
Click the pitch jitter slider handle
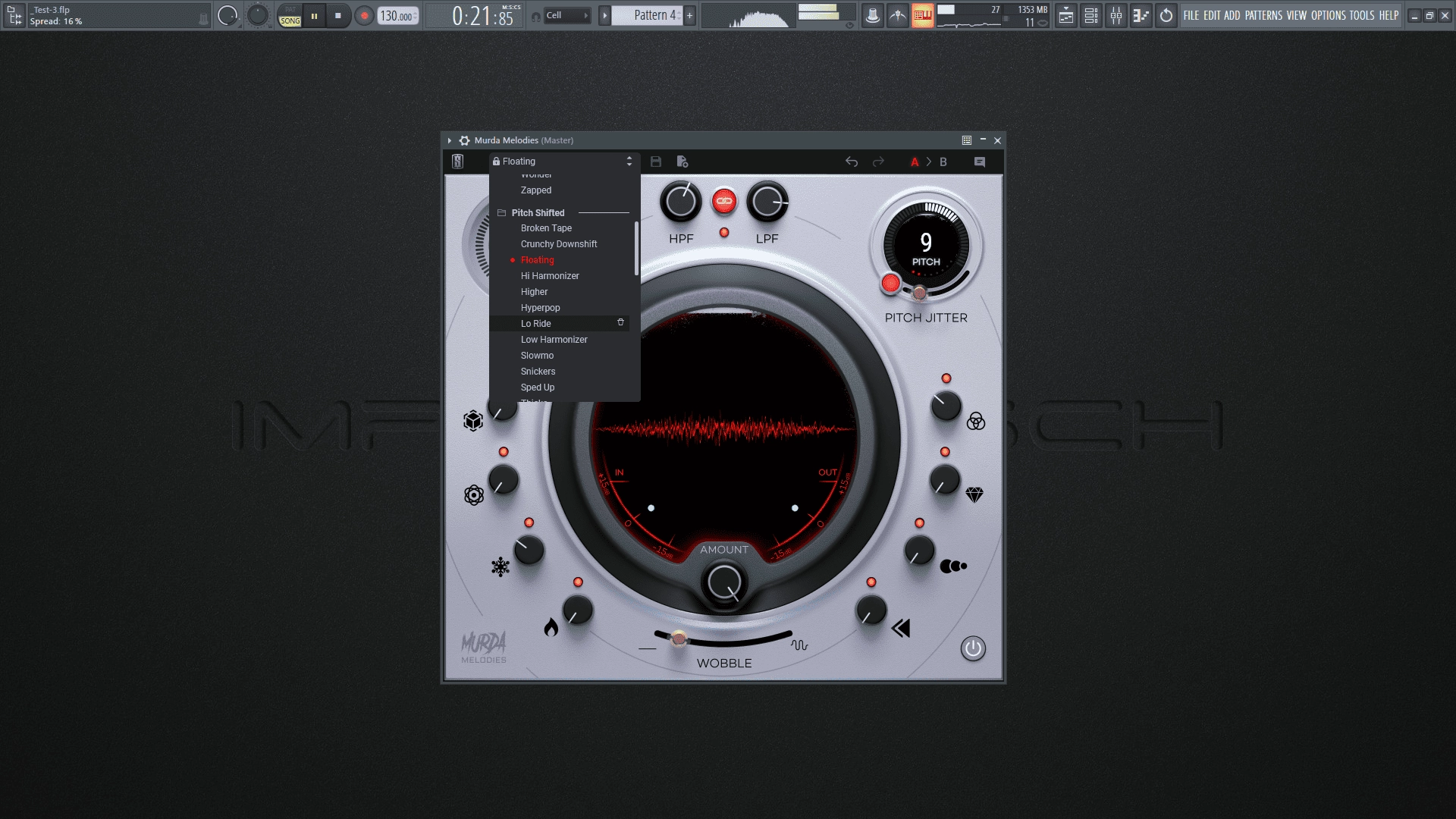919,293
